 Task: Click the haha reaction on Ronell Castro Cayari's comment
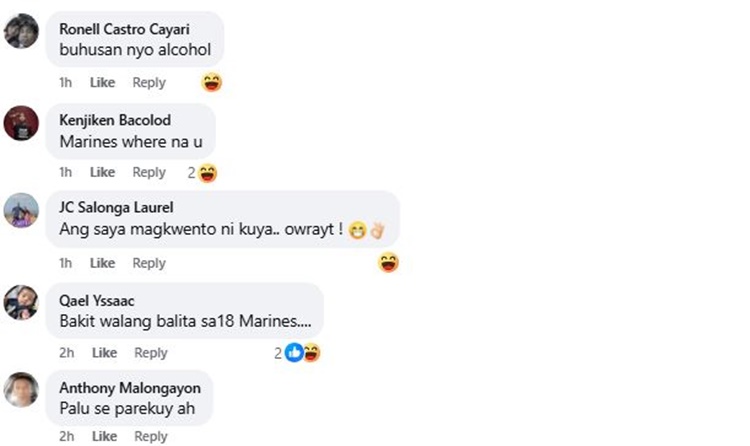coord(212,82)
